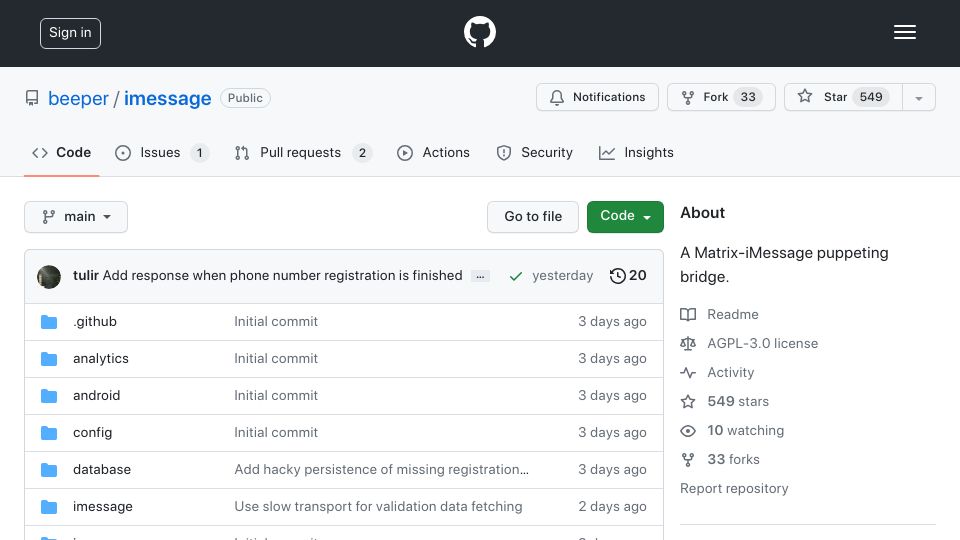Open the android folder

(x=97, y=396)
